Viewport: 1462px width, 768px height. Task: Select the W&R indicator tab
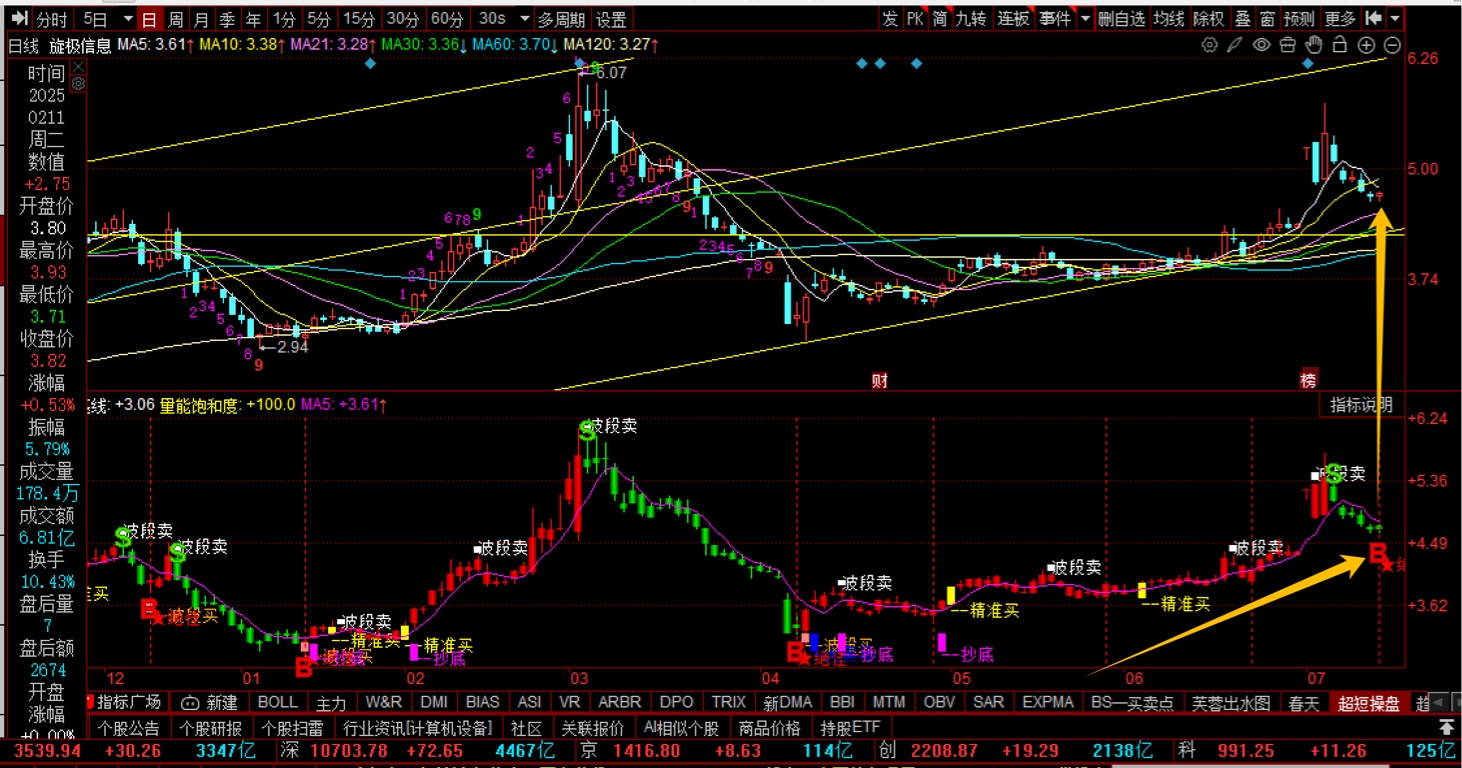click(384, 703)
